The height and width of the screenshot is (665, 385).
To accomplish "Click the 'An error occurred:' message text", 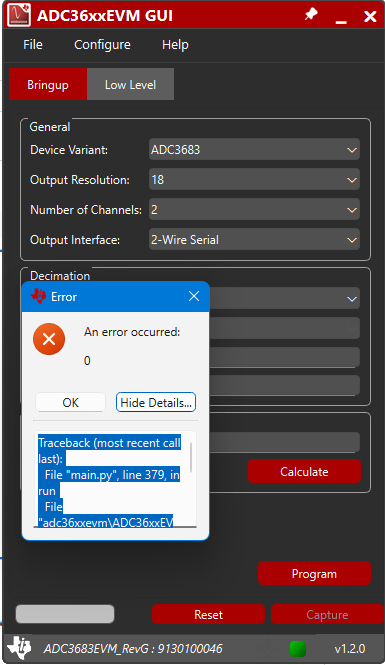I will click(x=132, y=332).
